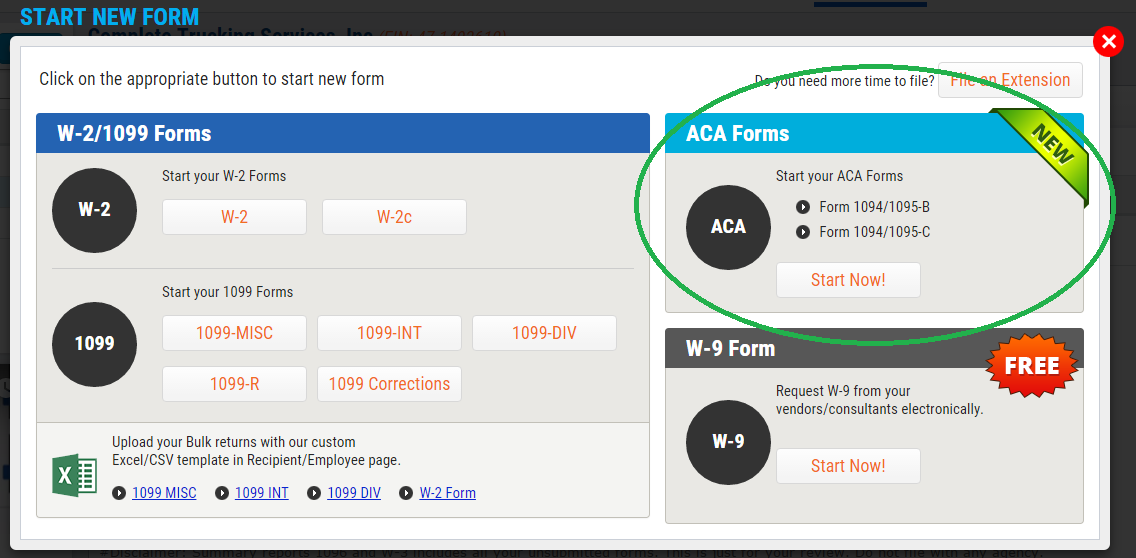Choose the 1099-MISC form button
The height and width of the screenshot is (558, 1136).
click(x=234, y=333)
